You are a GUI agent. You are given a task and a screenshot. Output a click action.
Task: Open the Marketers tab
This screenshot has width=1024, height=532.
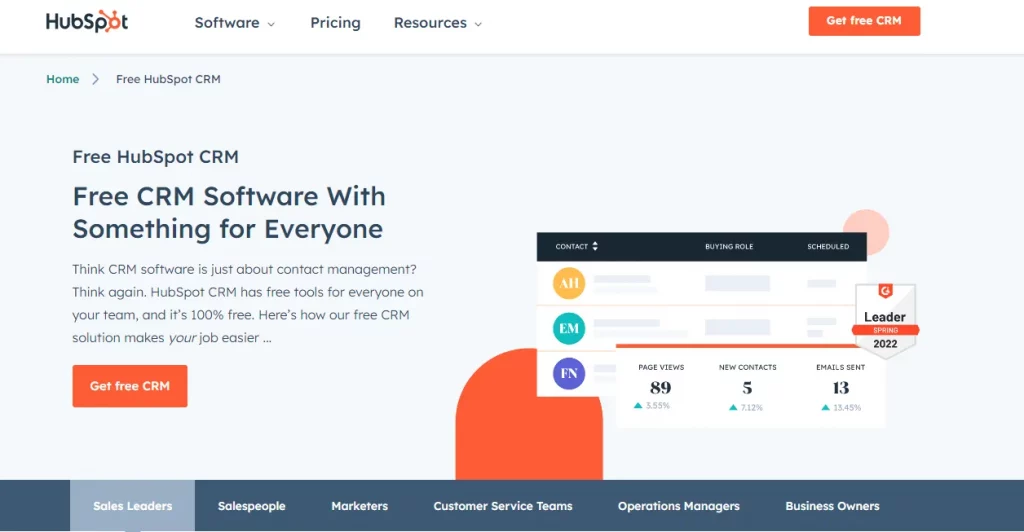(359, 506)
